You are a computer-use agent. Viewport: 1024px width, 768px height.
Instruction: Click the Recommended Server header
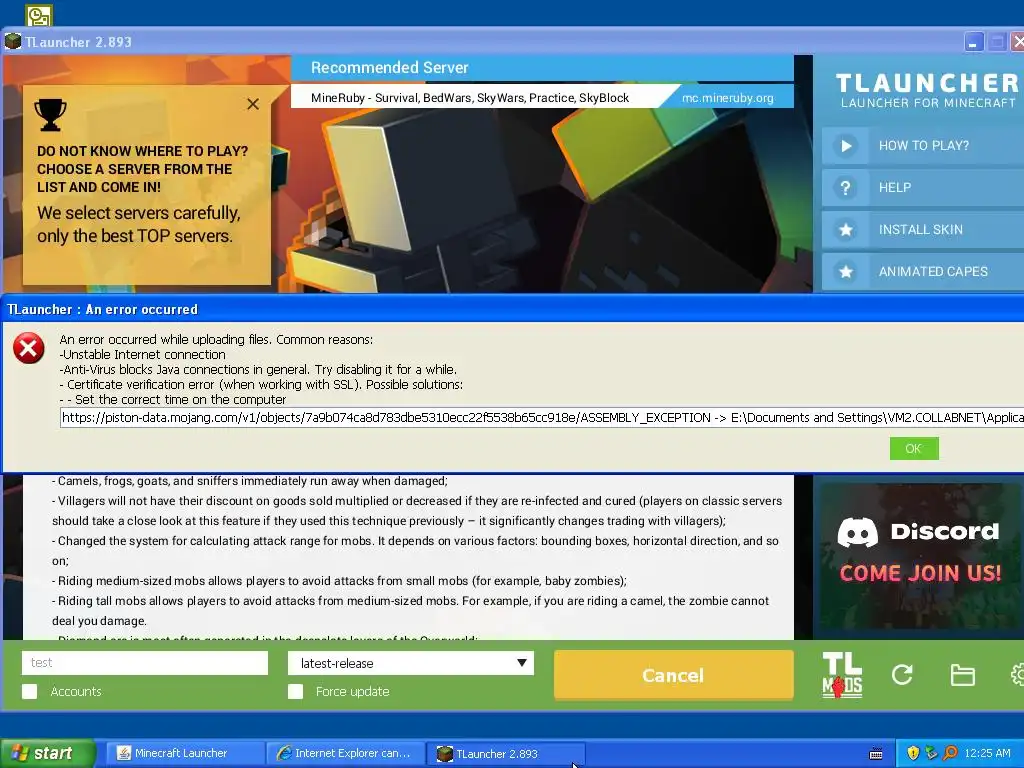point(389,68)
